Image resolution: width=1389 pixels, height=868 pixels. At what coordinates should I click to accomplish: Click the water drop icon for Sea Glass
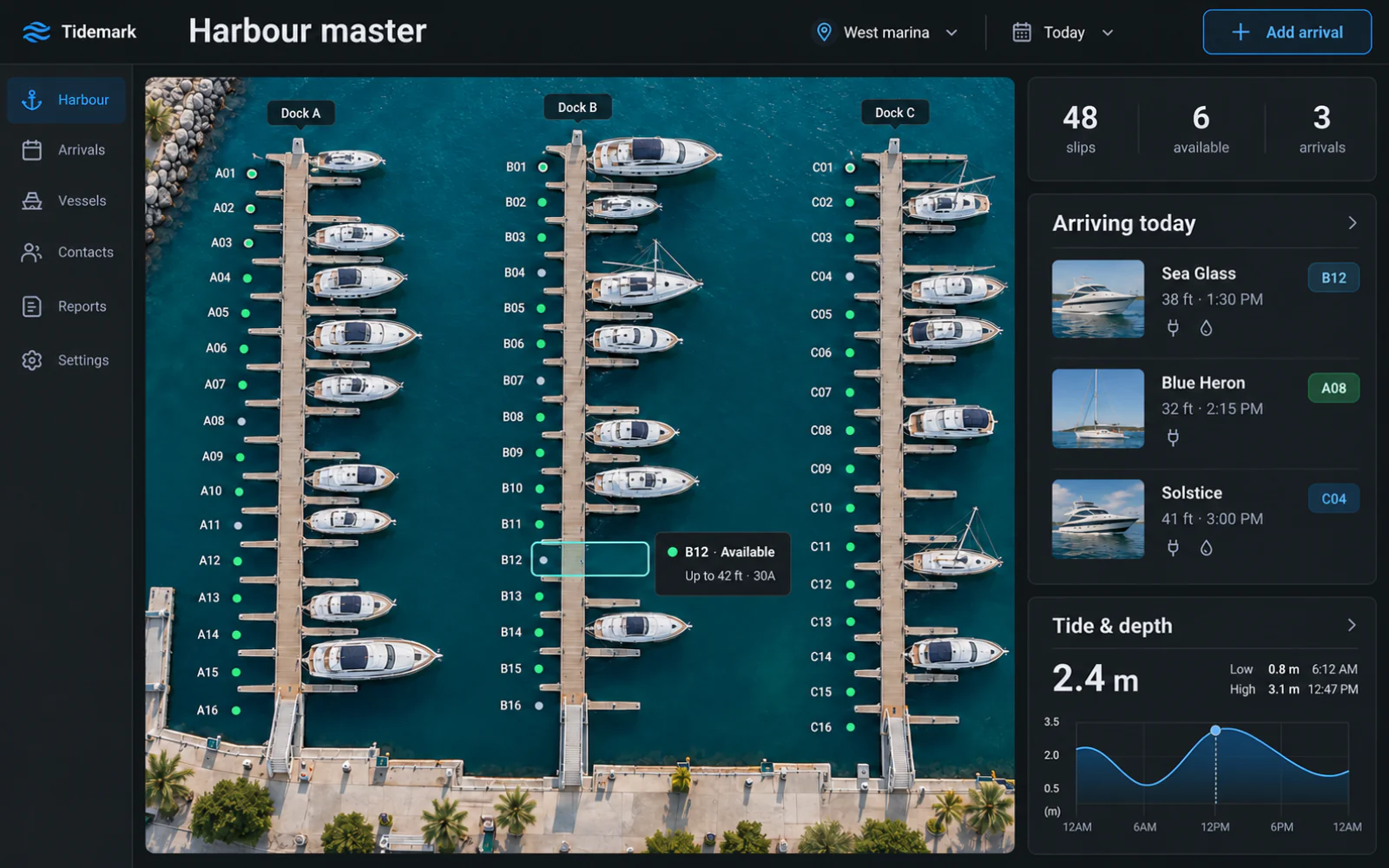coord(1206,328)
